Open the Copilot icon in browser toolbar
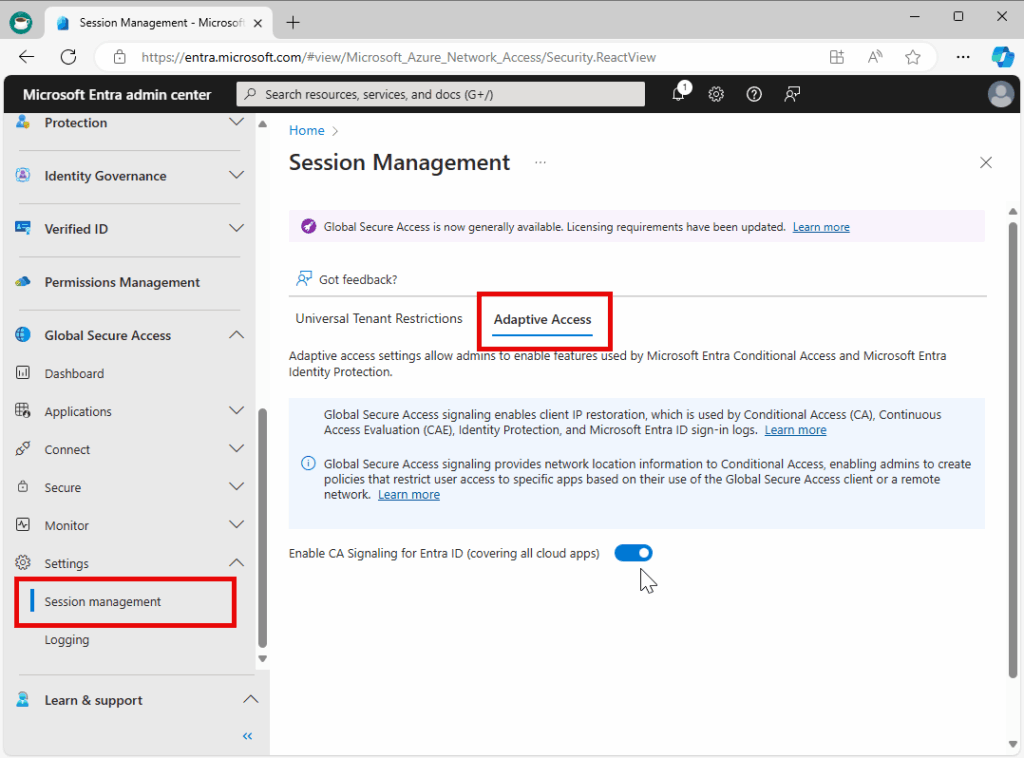 1002,57
